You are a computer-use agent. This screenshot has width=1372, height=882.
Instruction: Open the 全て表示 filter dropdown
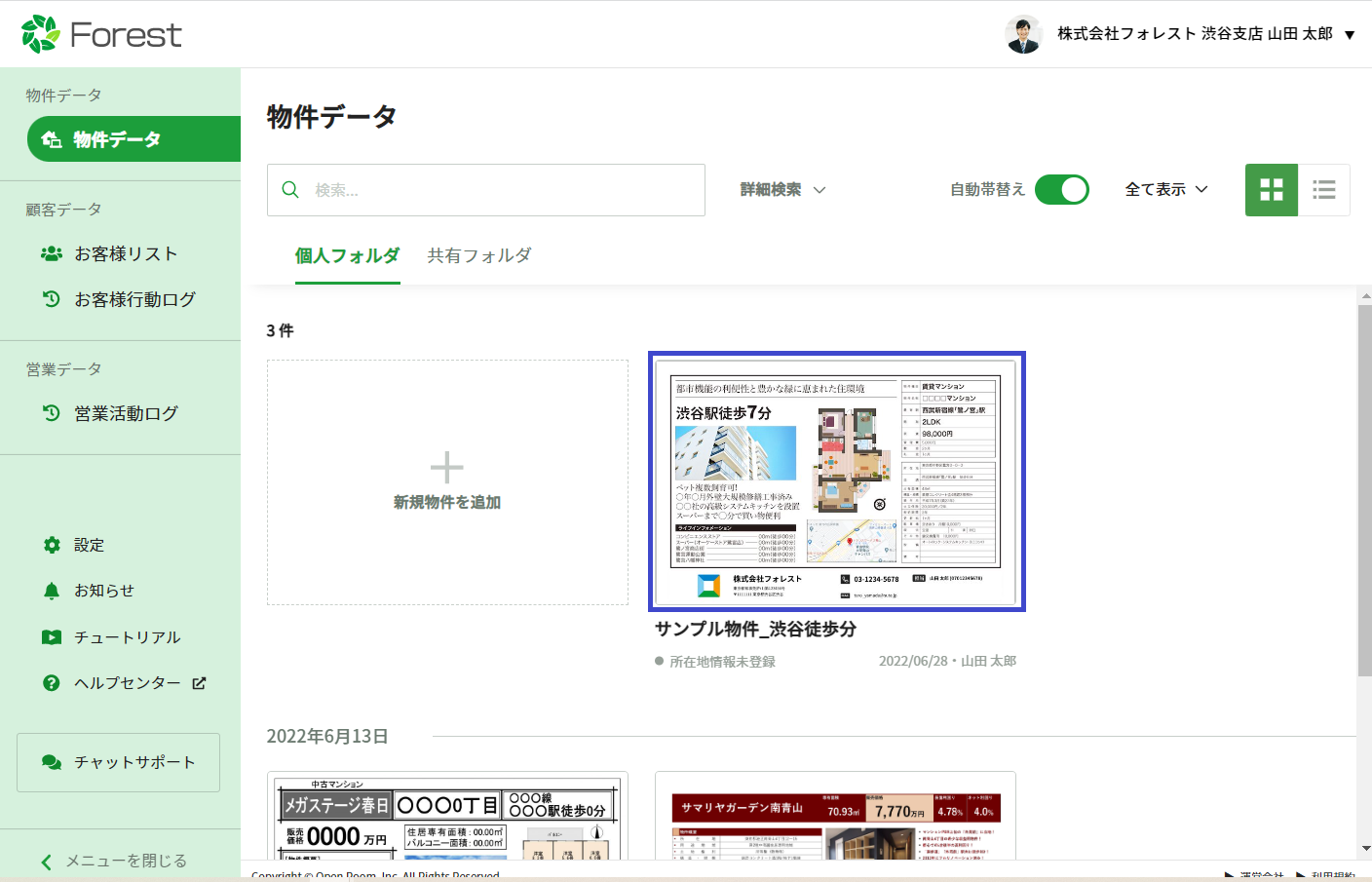click(x=1166, y=190)
